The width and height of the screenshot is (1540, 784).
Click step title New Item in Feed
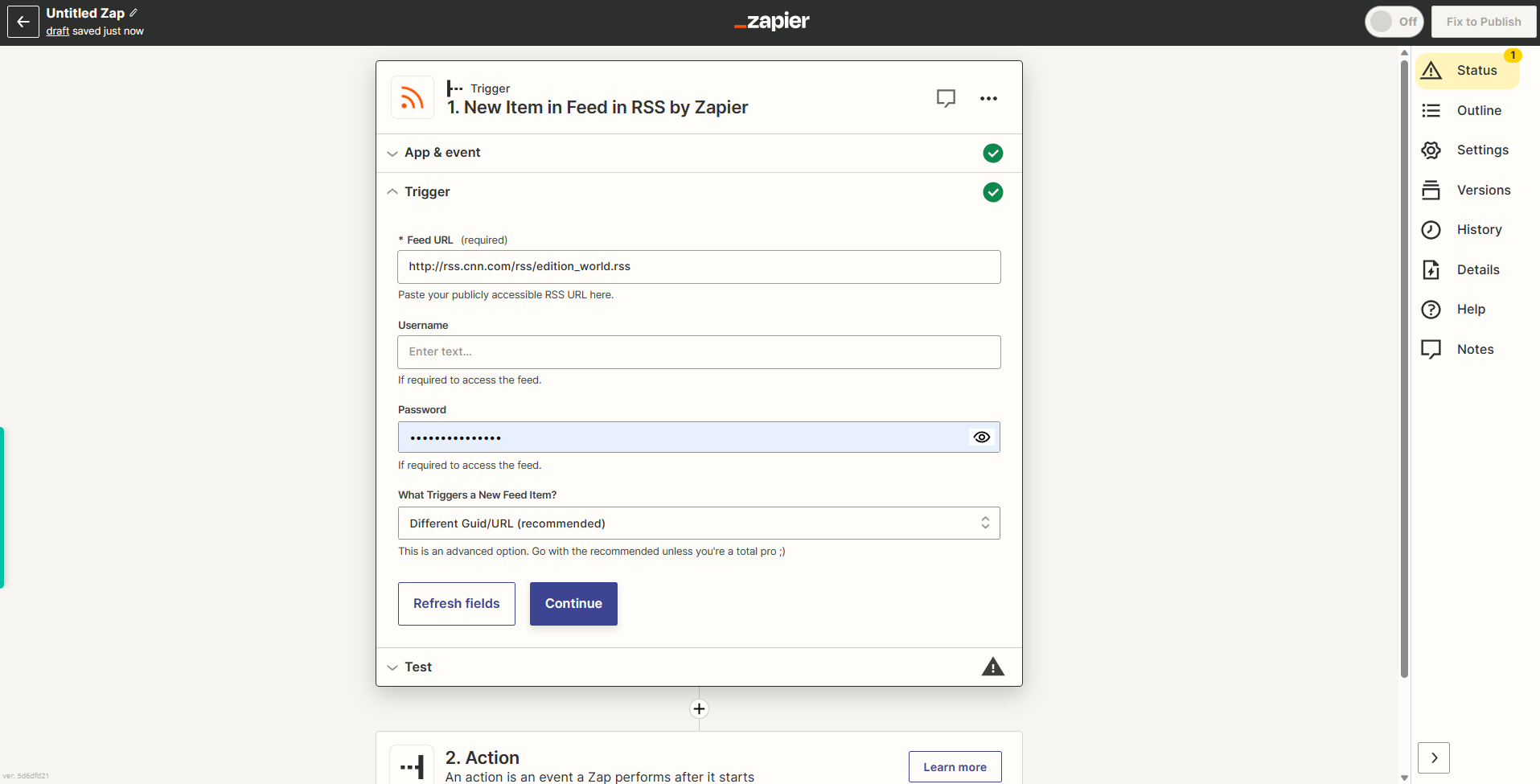598,108
